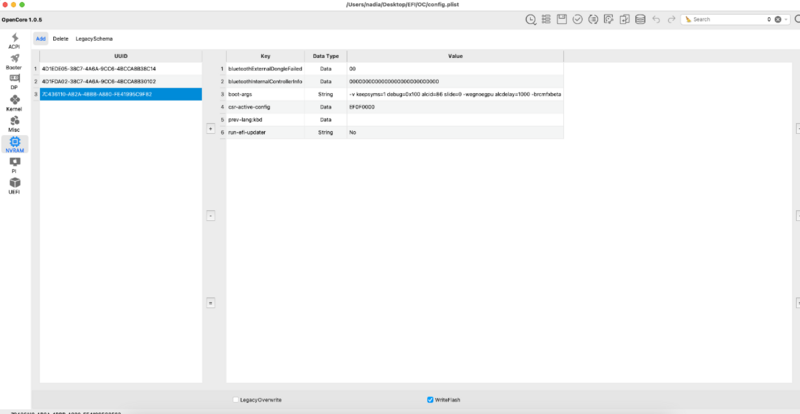This screenshot has width=800, height=414.
Task: Select the highlighted UUID row starting 7C436110
Action: 121,94
